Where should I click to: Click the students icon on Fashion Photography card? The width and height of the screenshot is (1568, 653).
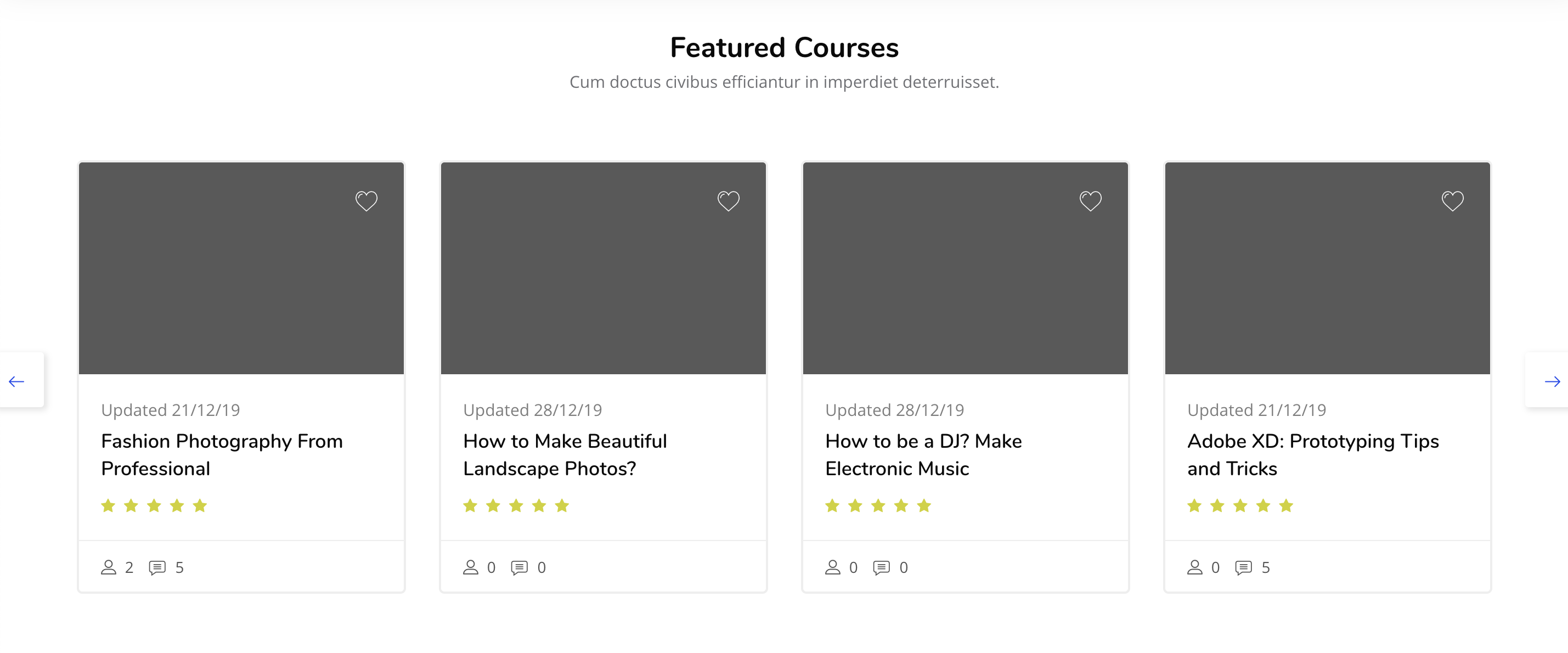point(108,567)
